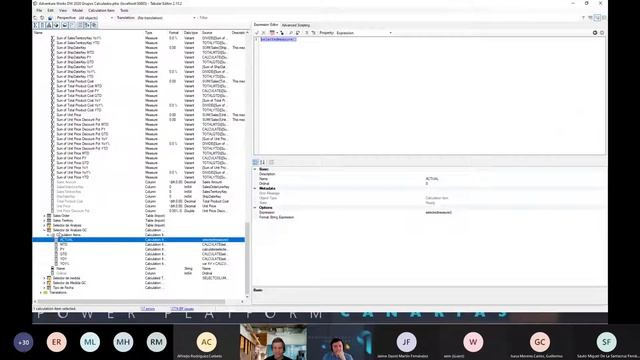Collapse the Selector de Analisis GC group

[44, 230]
